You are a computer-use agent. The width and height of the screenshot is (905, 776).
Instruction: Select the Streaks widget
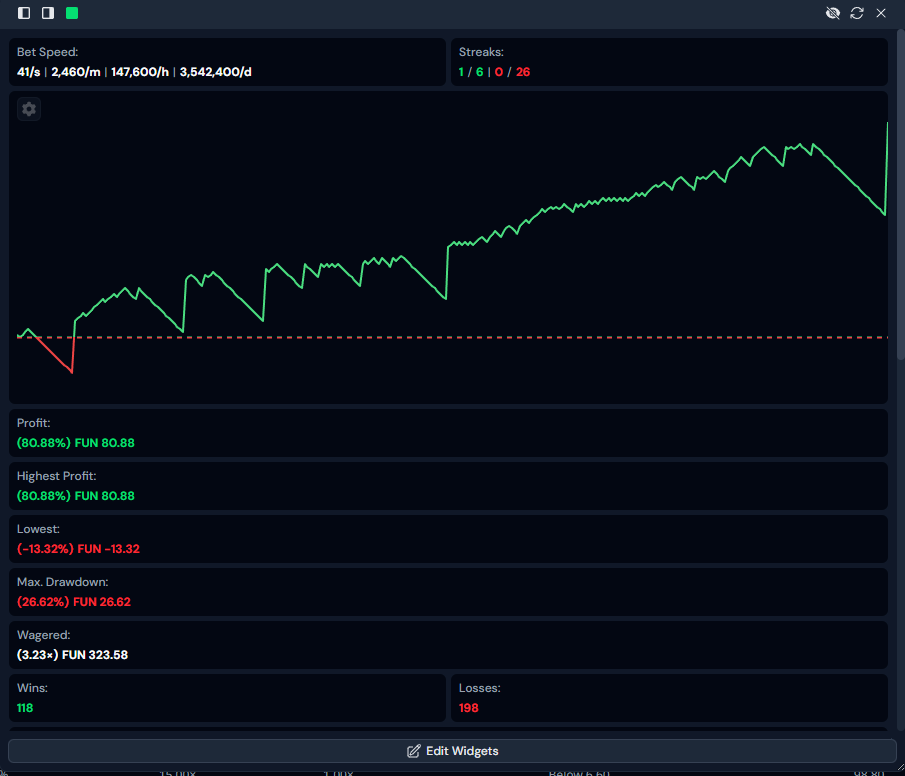(x=669, y=62)
